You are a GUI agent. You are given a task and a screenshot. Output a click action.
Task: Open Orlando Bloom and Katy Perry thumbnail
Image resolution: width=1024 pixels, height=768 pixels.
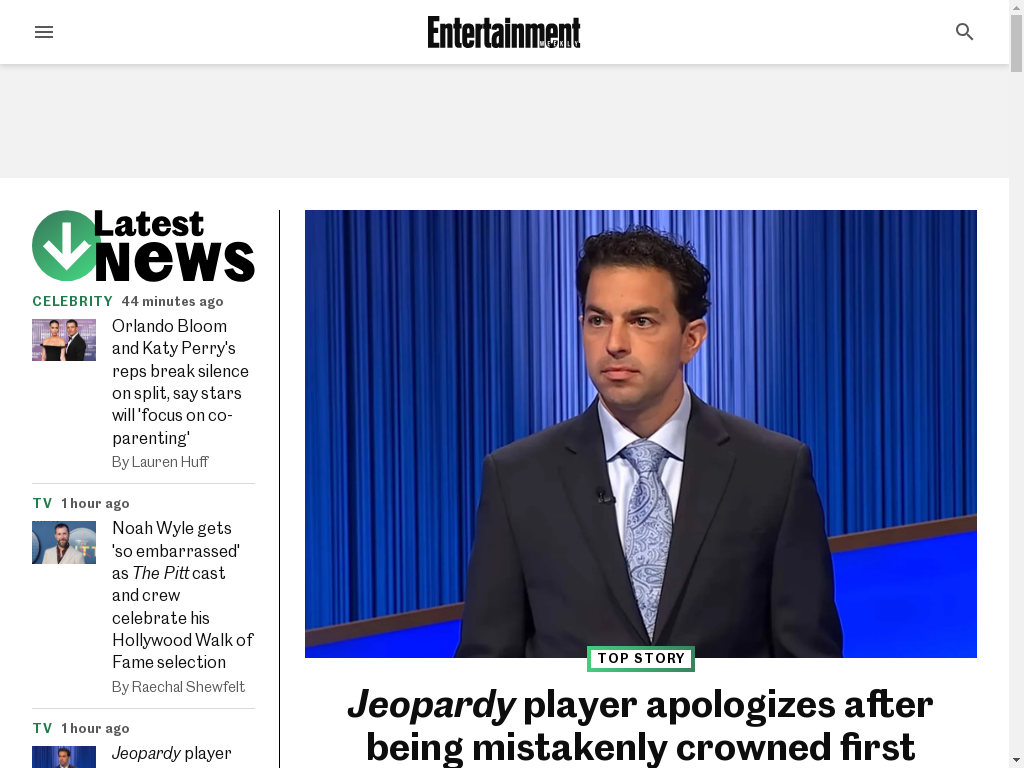pyautogui.click(x=64, y=340)
